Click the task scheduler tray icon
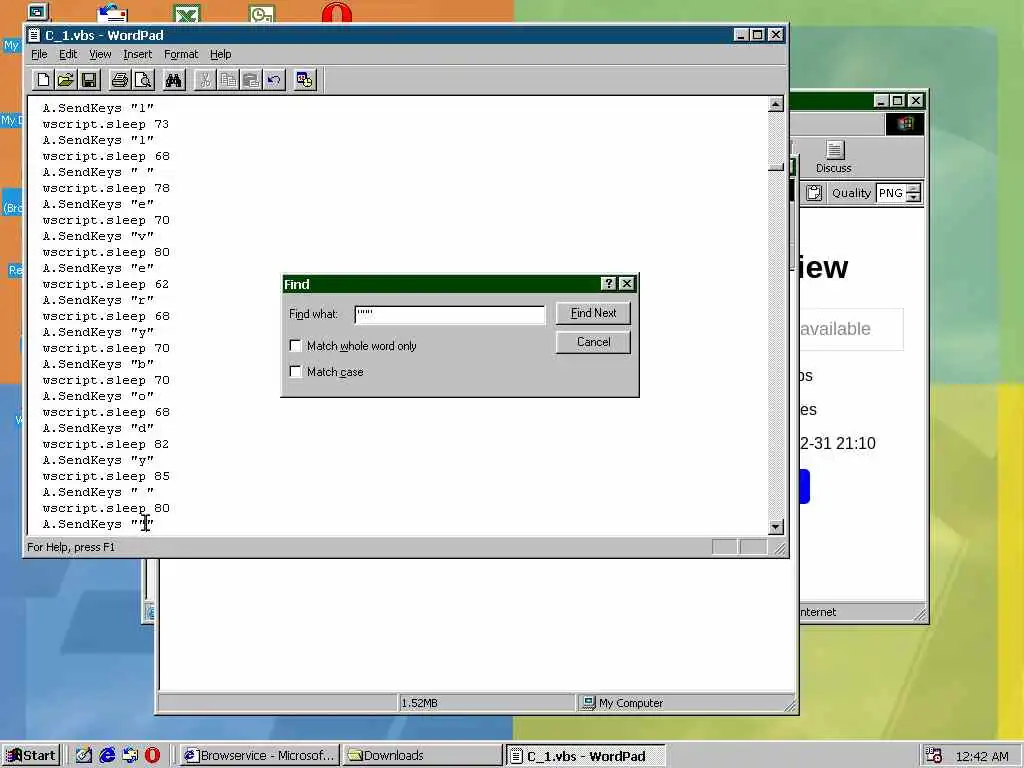The height and width of the screenshot is (768, 1024). coord(934,756)
